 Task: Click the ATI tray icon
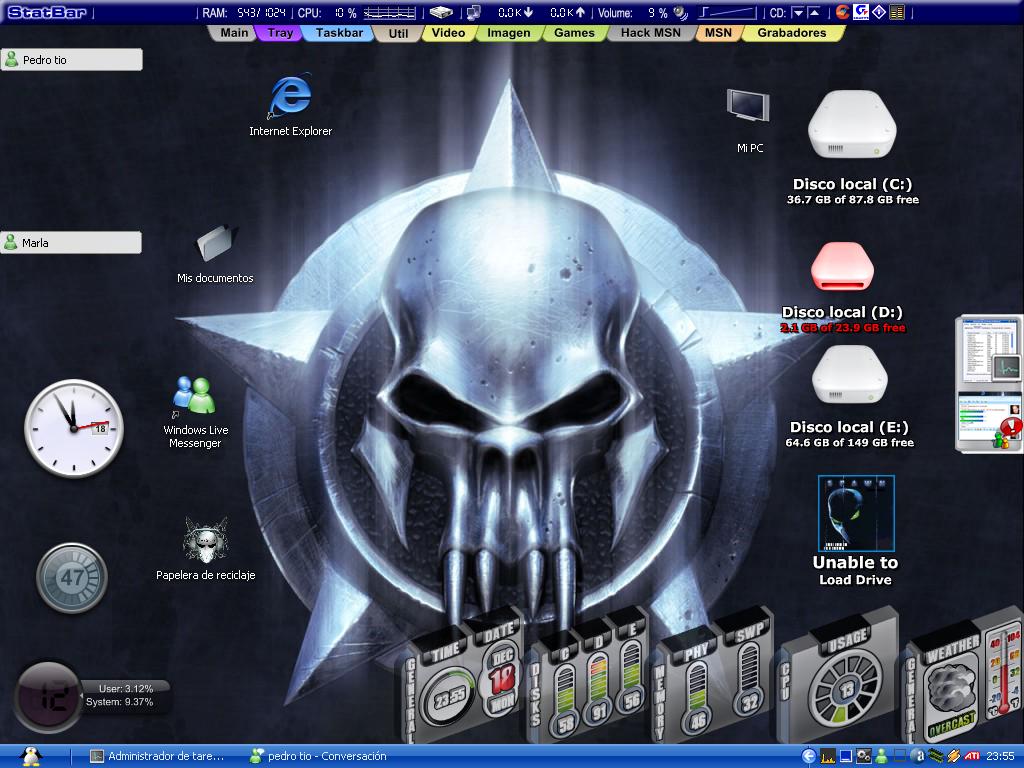972,756
